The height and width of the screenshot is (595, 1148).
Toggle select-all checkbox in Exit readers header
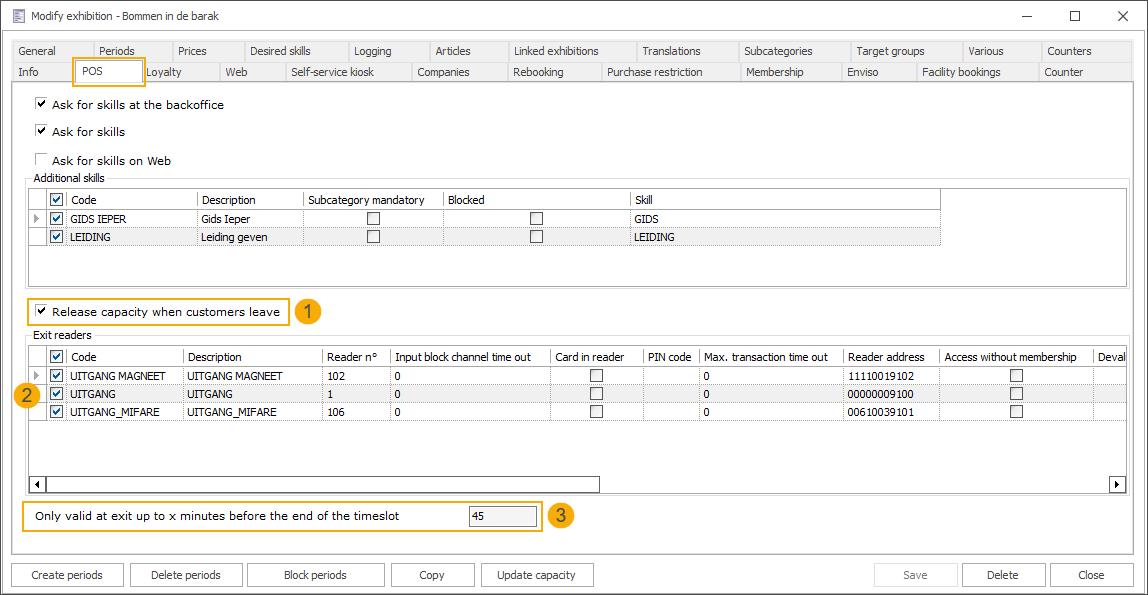tap(57, 357)
